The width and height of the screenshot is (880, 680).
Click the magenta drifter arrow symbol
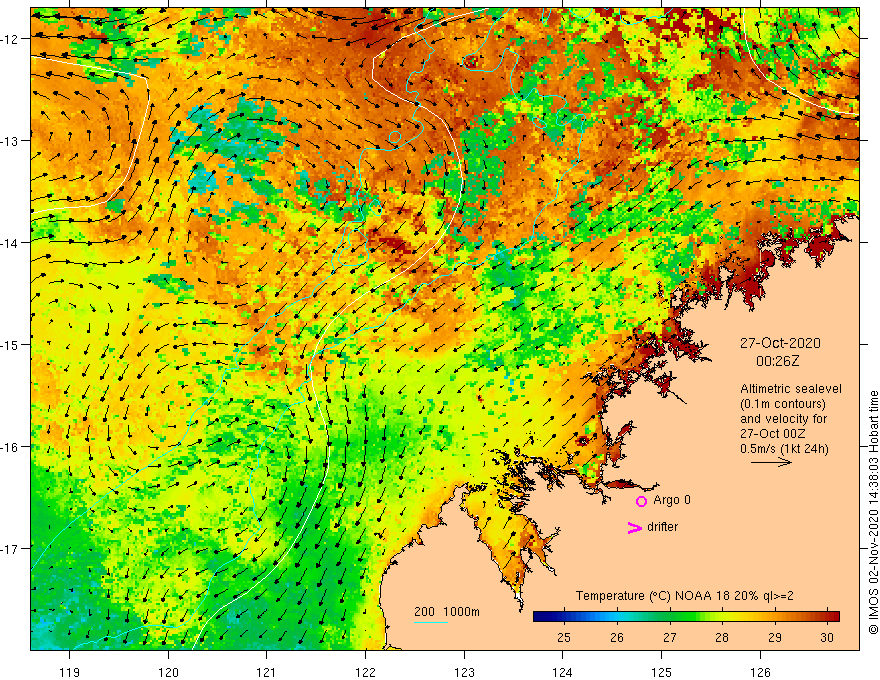click(635, 527)
